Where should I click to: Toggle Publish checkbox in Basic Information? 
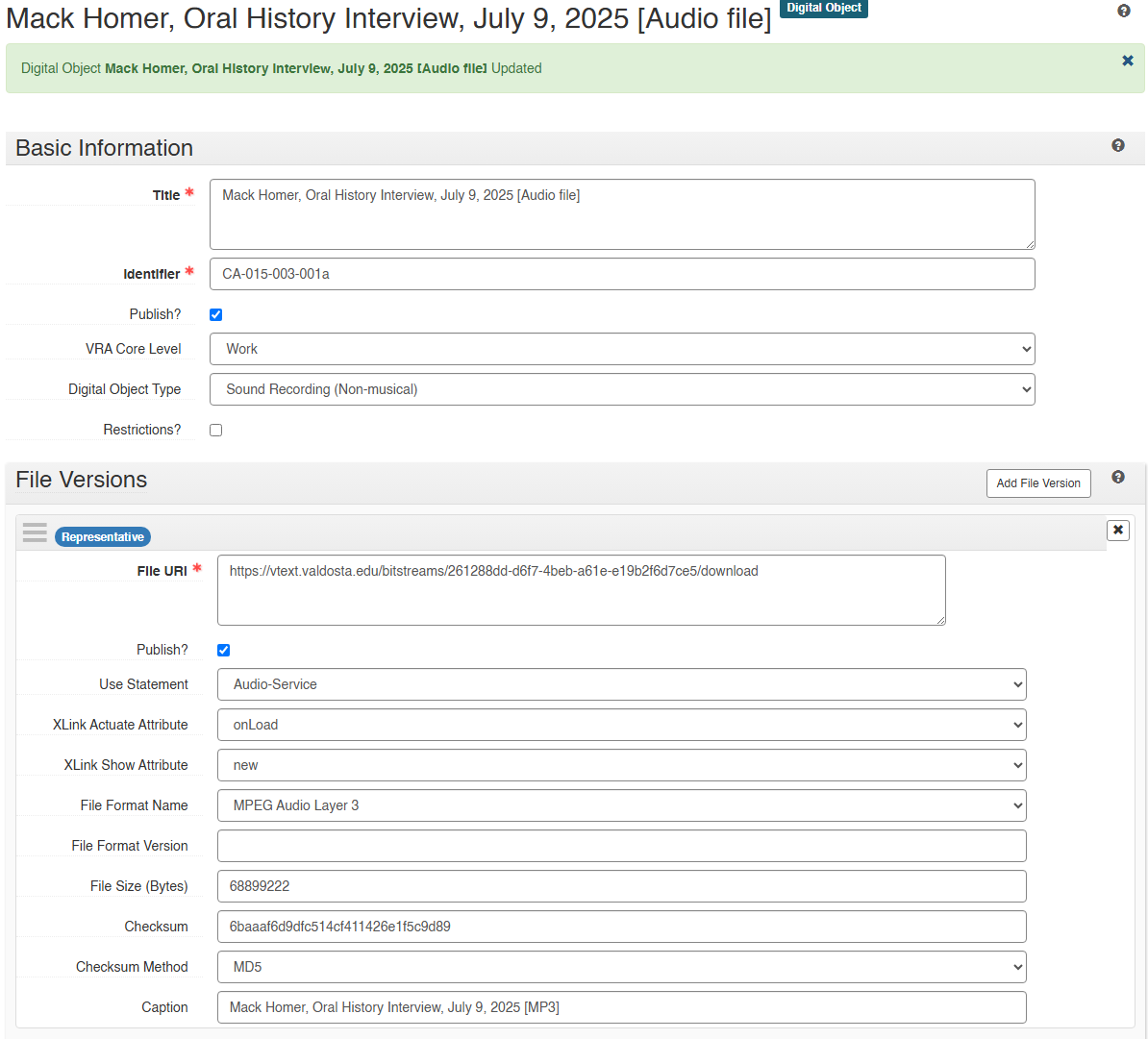216,314
